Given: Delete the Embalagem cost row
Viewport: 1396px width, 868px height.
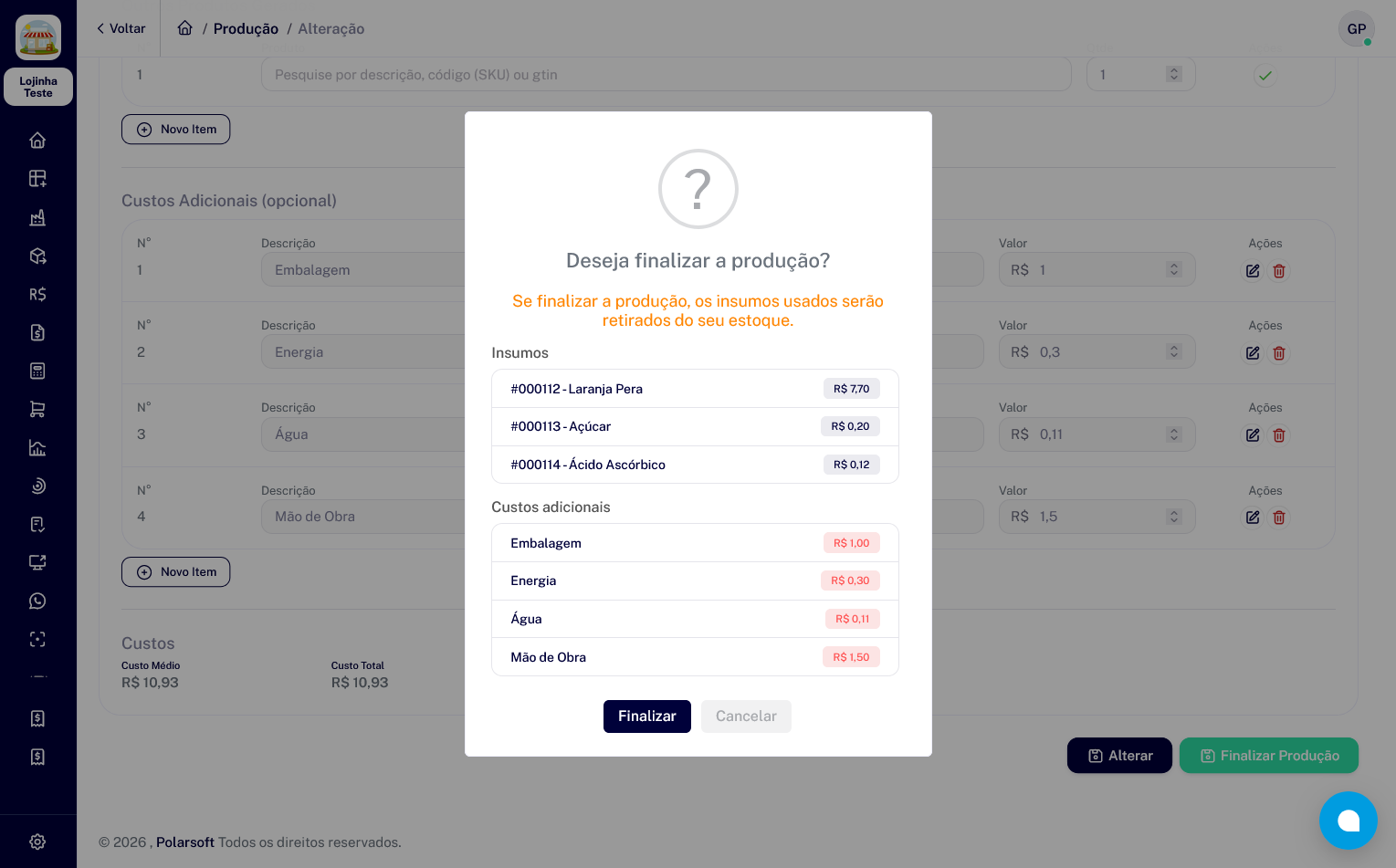Looking at the screenshot, I should coord(1279,271).
